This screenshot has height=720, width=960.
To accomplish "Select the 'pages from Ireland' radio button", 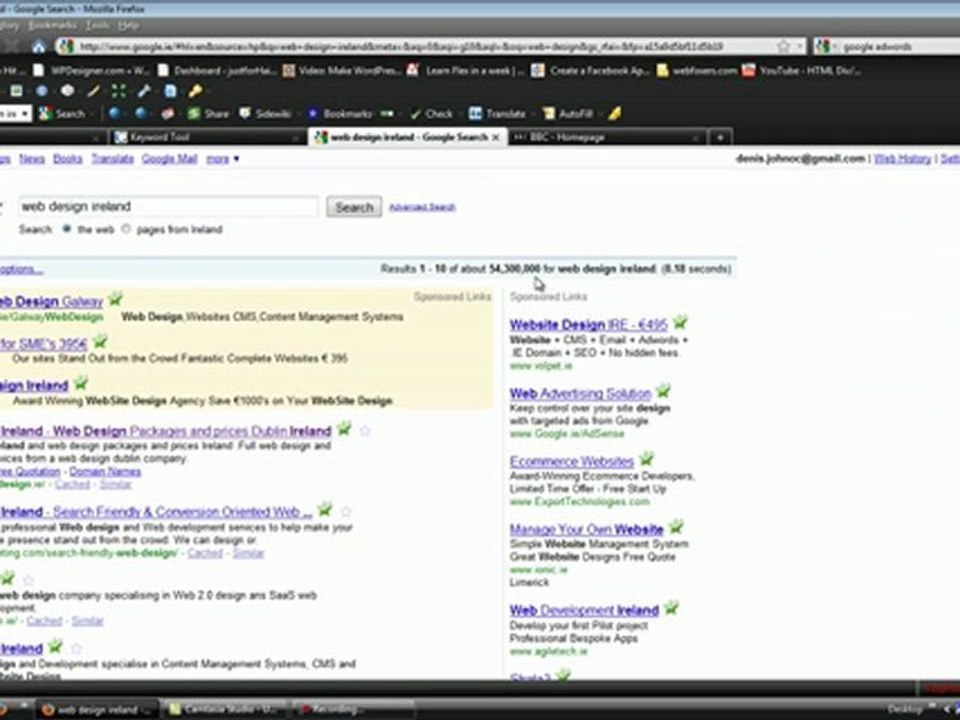I will click(x=126, y=229).
